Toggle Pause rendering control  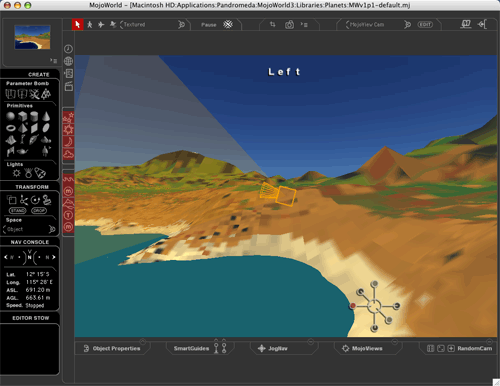tap(209, 25)
